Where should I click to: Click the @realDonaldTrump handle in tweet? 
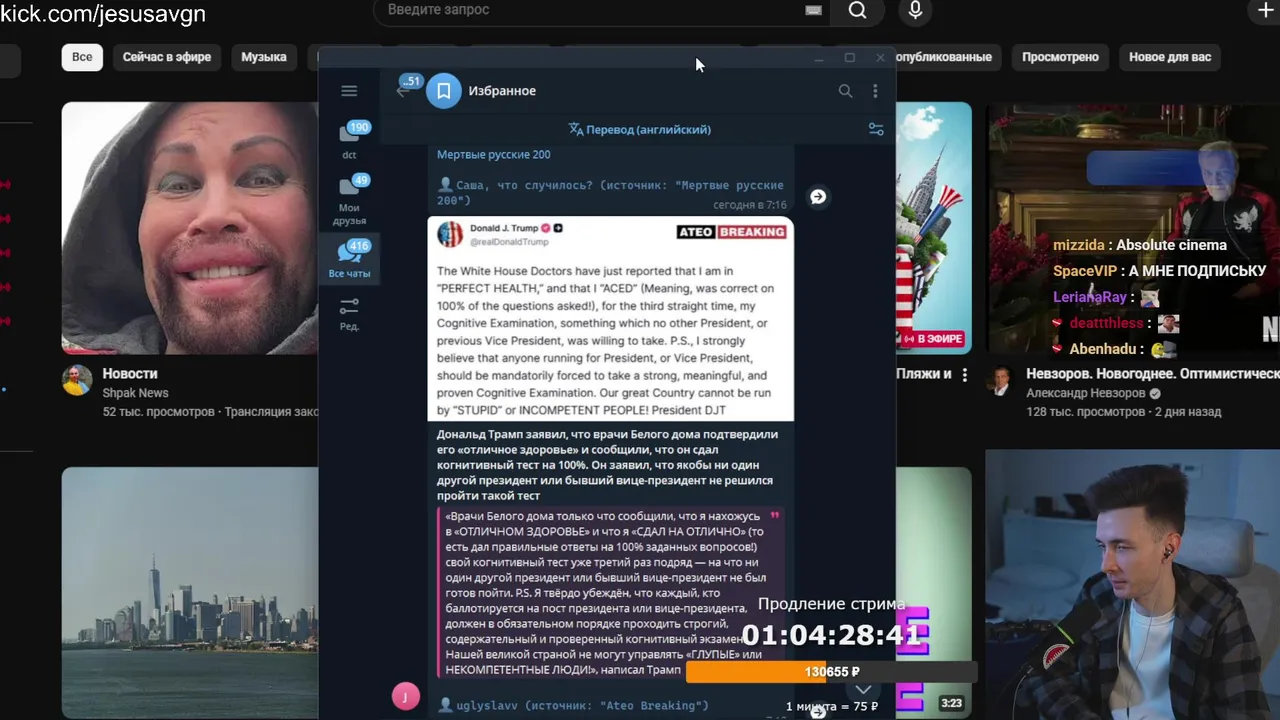tap(509, 242)
